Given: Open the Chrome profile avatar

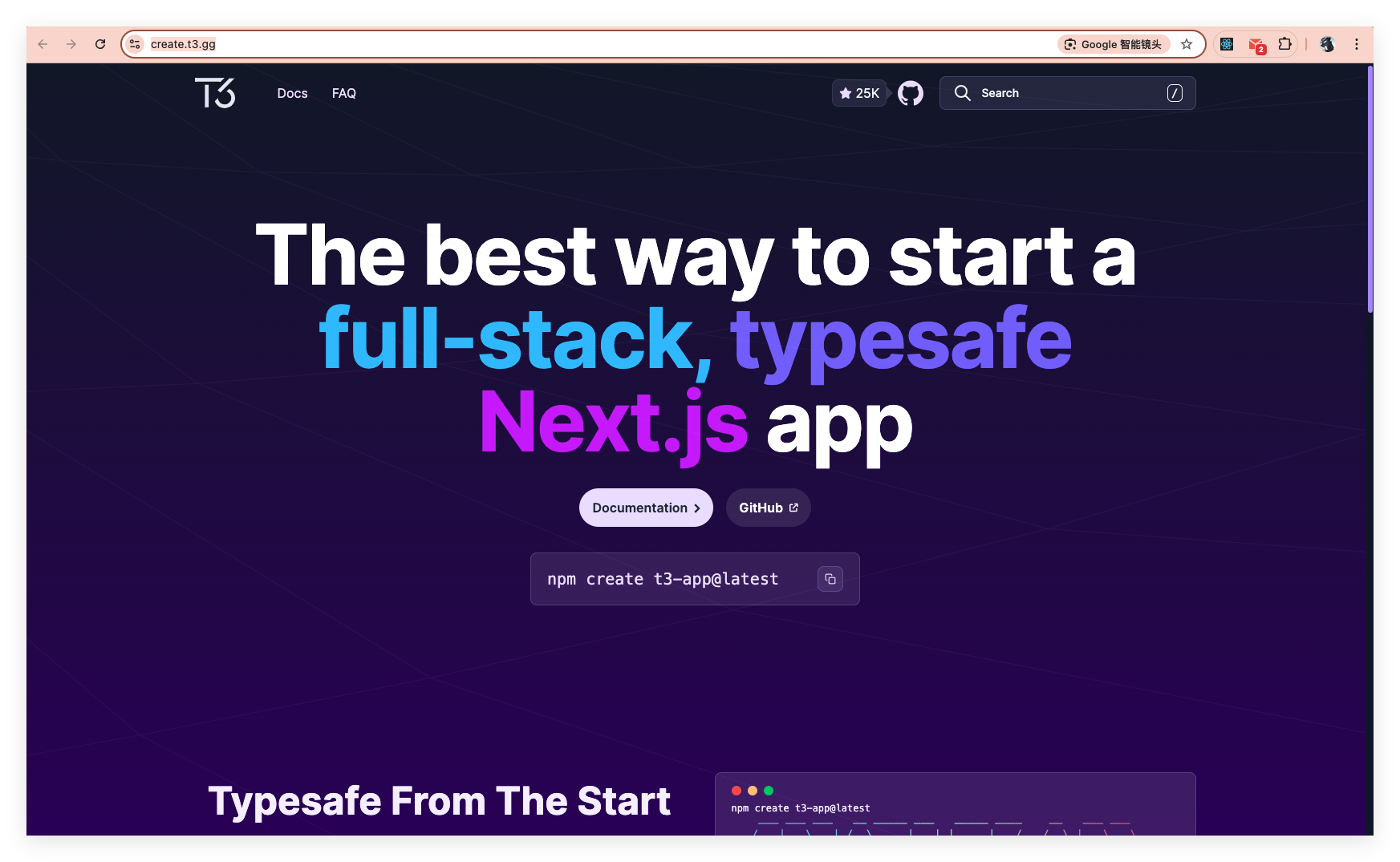Looking at the screenshot, I should 1327,44.
